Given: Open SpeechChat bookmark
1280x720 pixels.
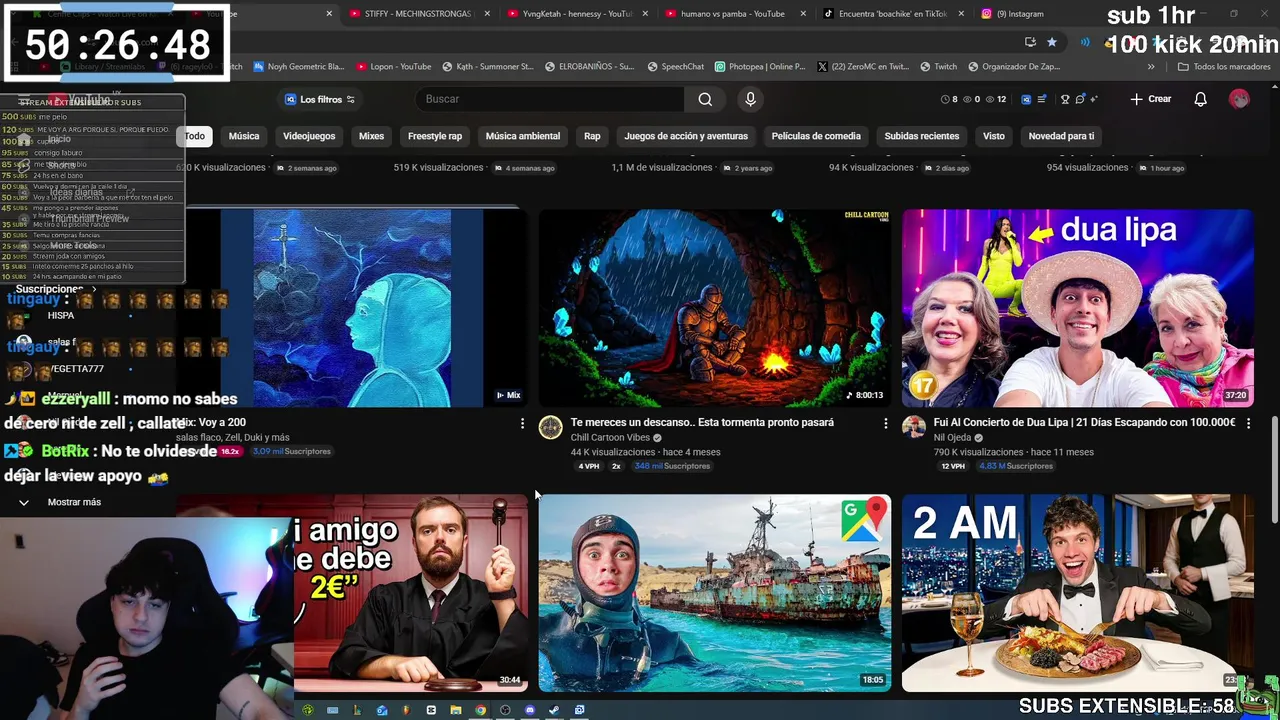Looking at the screenshot, I should click(676, 67).
